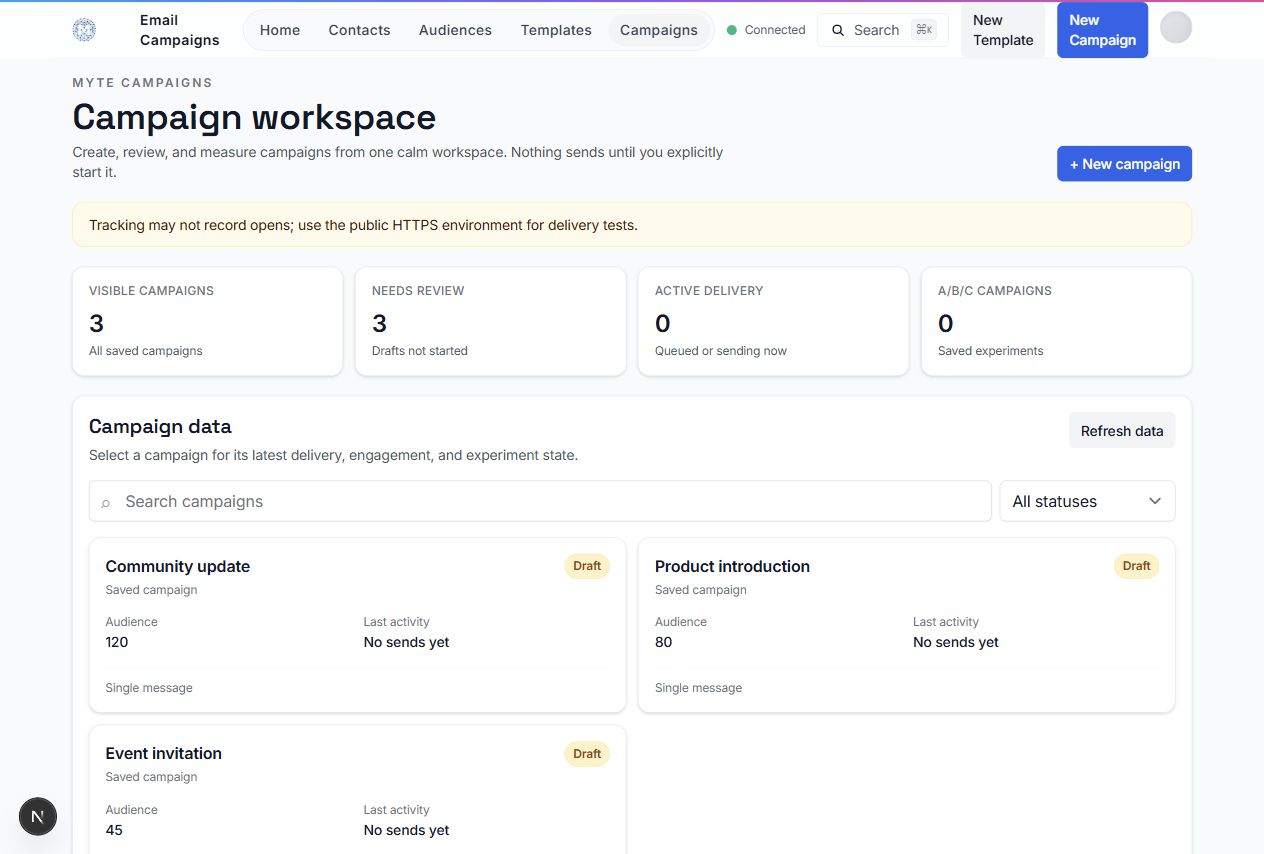Click audience value 120 in Community update

(117, 642)
